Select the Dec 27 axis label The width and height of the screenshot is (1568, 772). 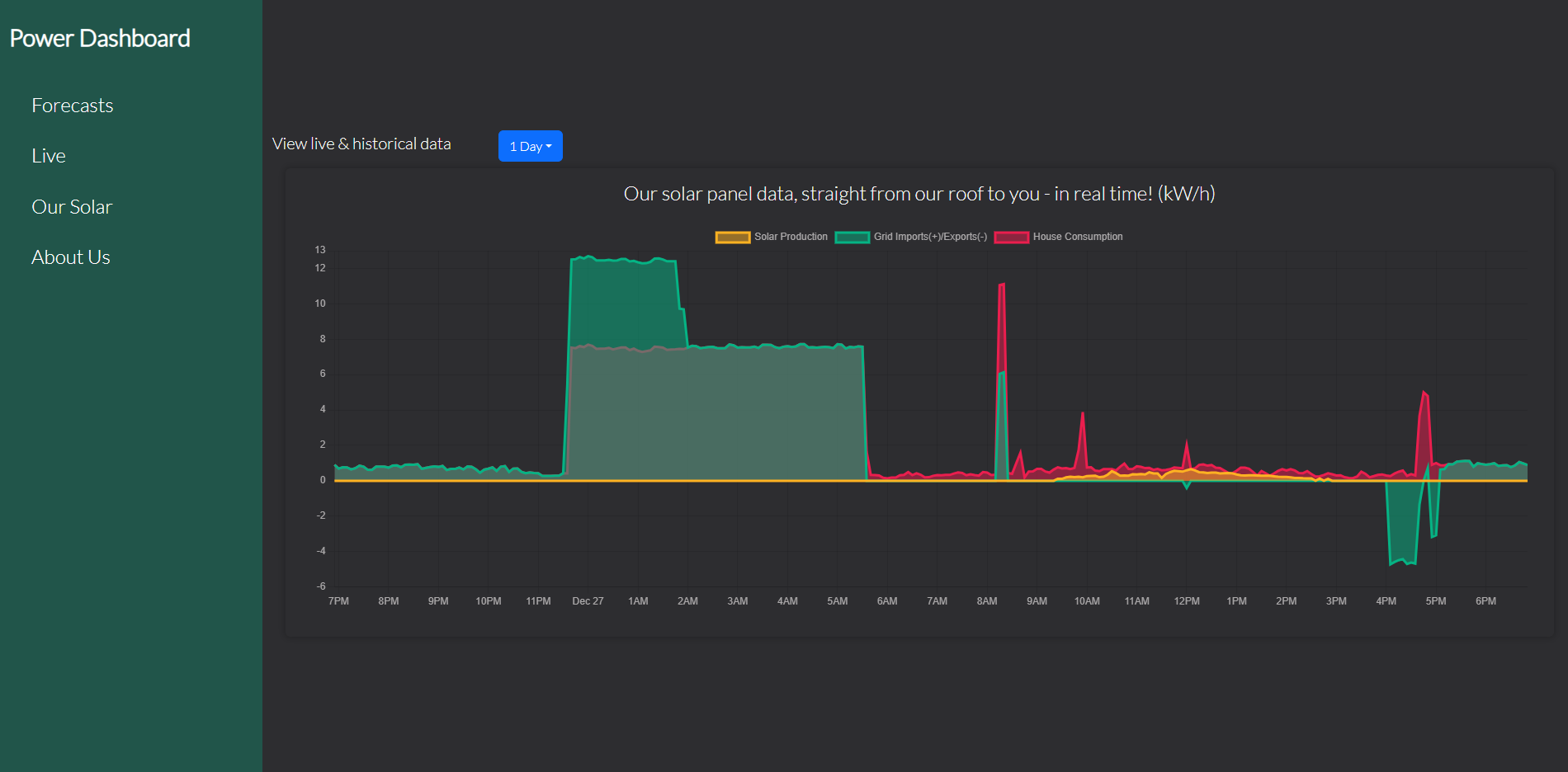(x=588, y=600)
